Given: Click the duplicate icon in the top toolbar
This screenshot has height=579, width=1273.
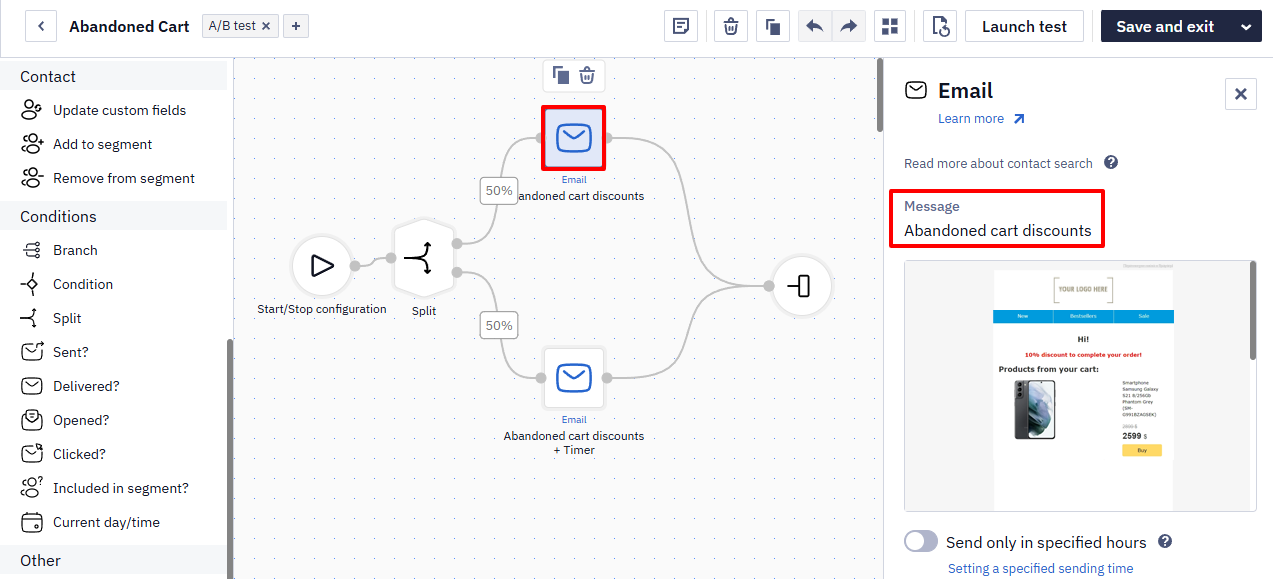Looking at the screenshot, I should tap(773, 26).
